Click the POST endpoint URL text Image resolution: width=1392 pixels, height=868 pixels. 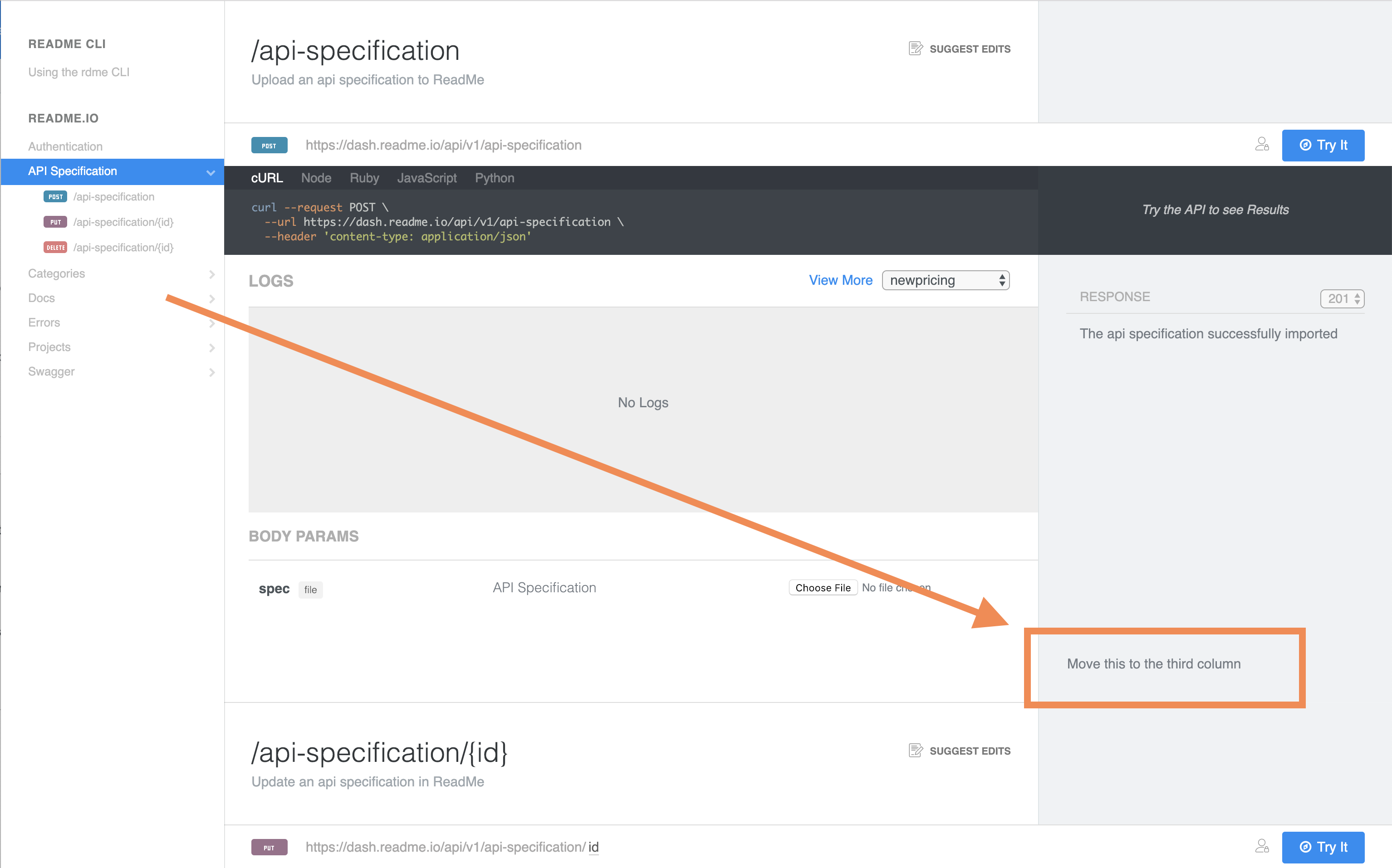tap(443, 145)
